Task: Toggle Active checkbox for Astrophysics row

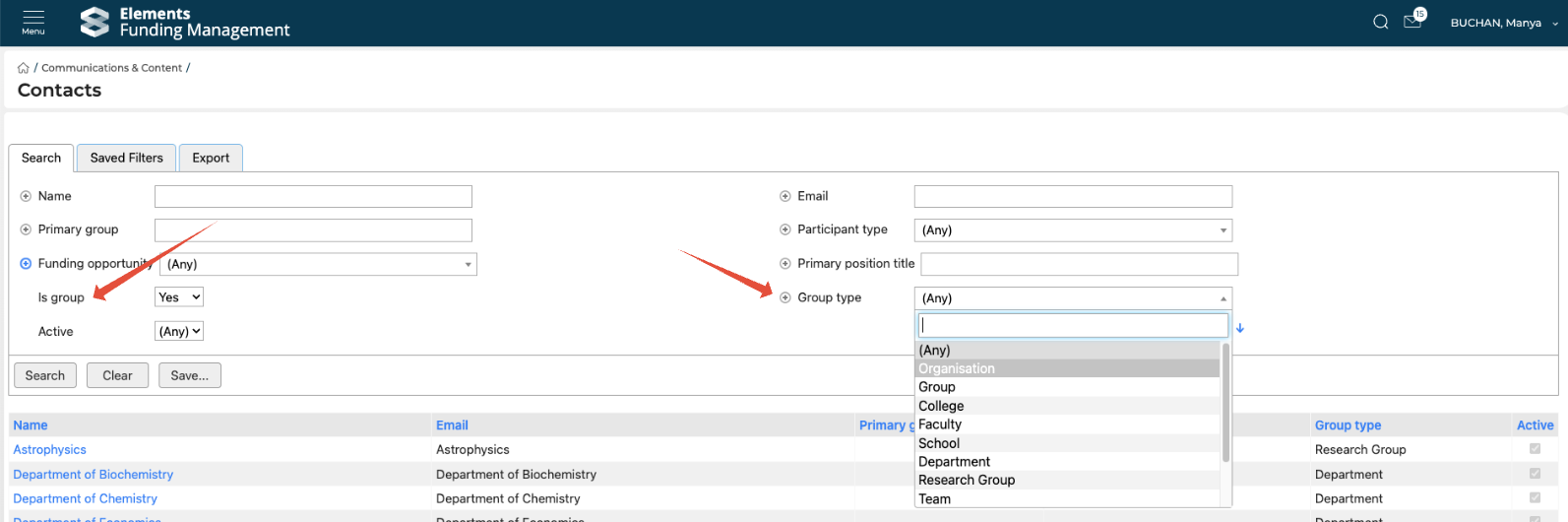Action: (1535, 449)
